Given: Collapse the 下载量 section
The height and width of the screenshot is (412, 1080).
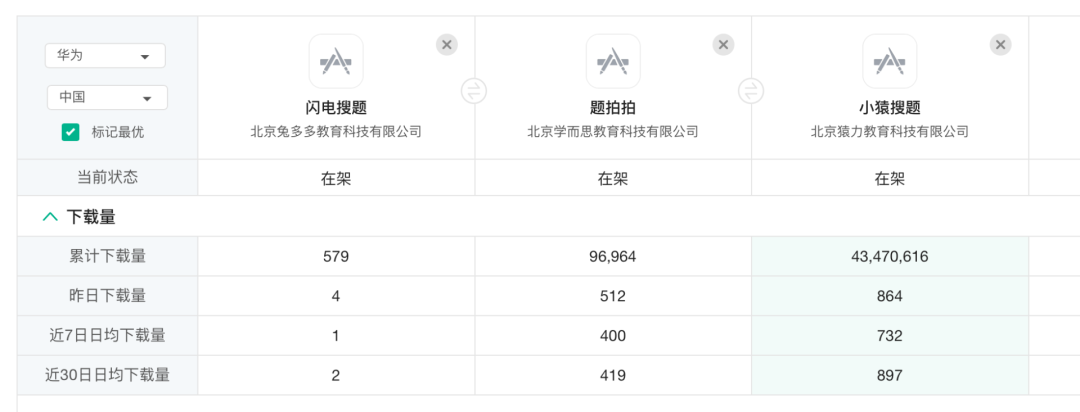Looking at the screenshot, I should click(50, 217).
